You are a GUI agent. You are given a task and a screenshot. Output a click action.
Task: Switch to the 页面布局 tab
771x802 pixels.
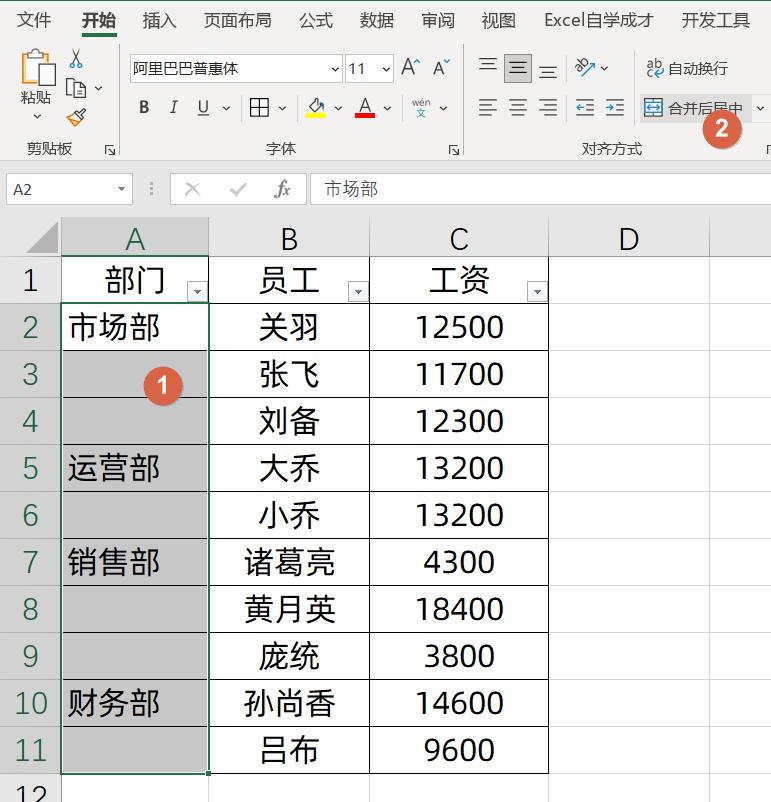click(237, 20)
